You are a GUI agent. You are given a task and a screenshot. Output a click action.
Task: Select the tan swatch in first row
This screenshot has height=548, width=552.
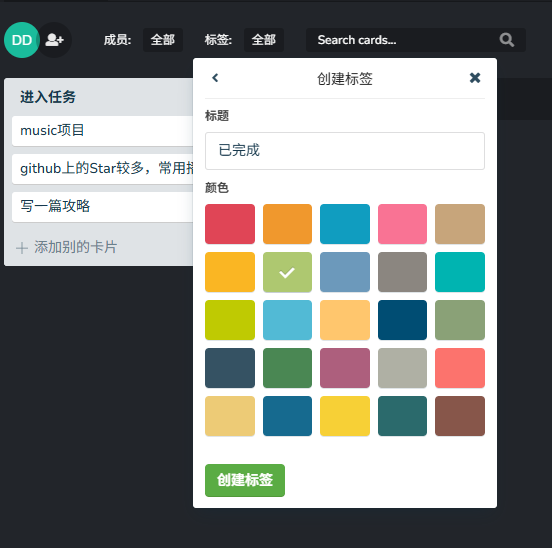[460, 224]
